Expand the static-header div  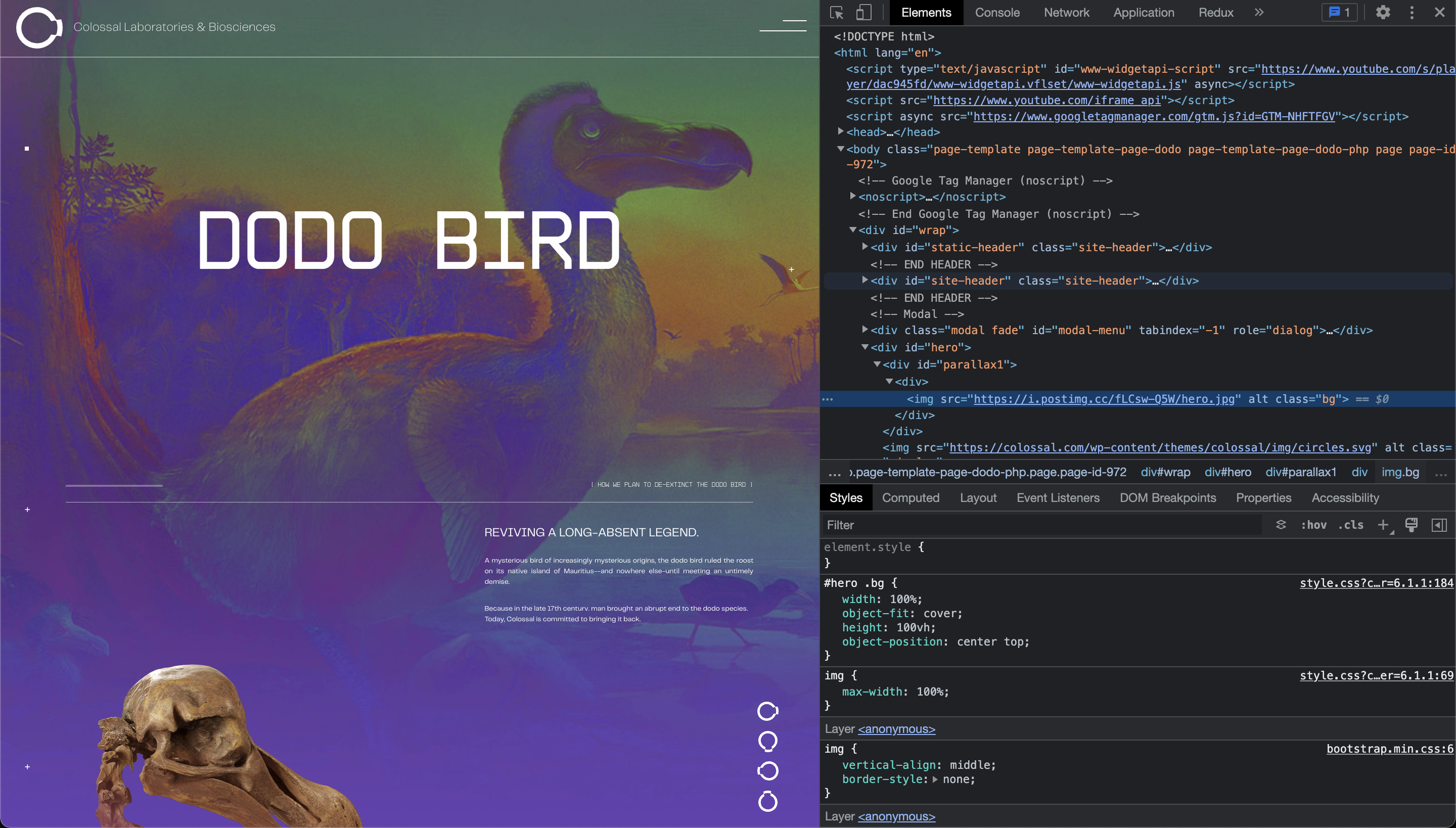point(864,247)
